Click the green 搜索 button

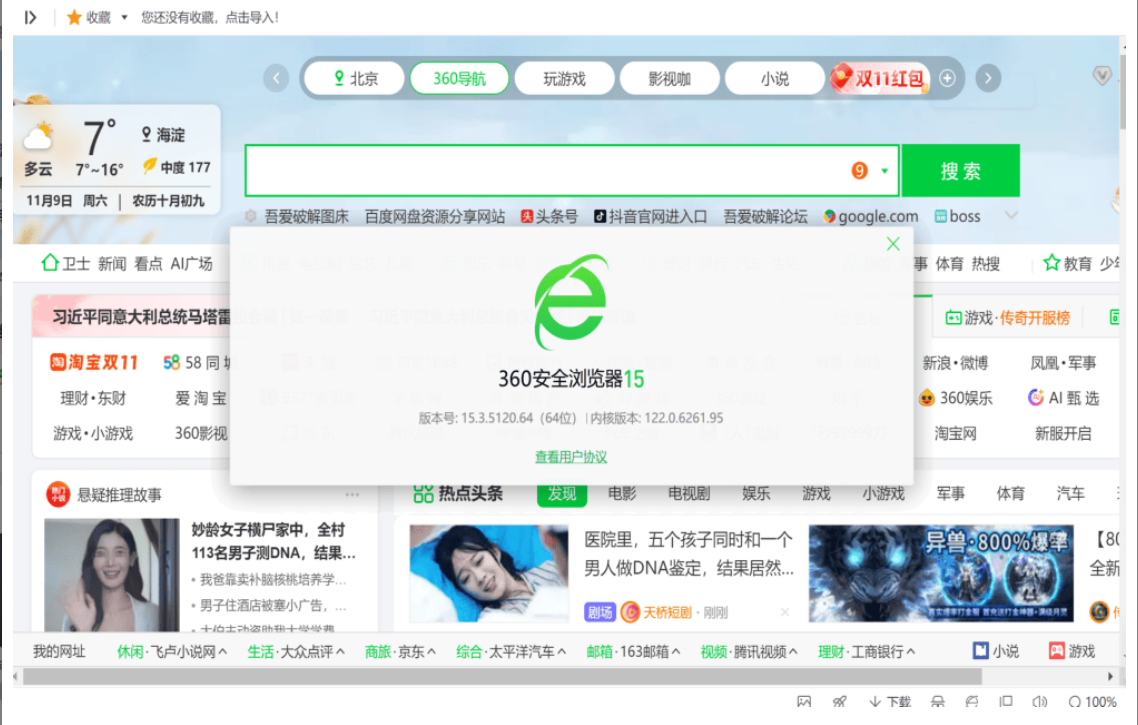pos(960,171)
